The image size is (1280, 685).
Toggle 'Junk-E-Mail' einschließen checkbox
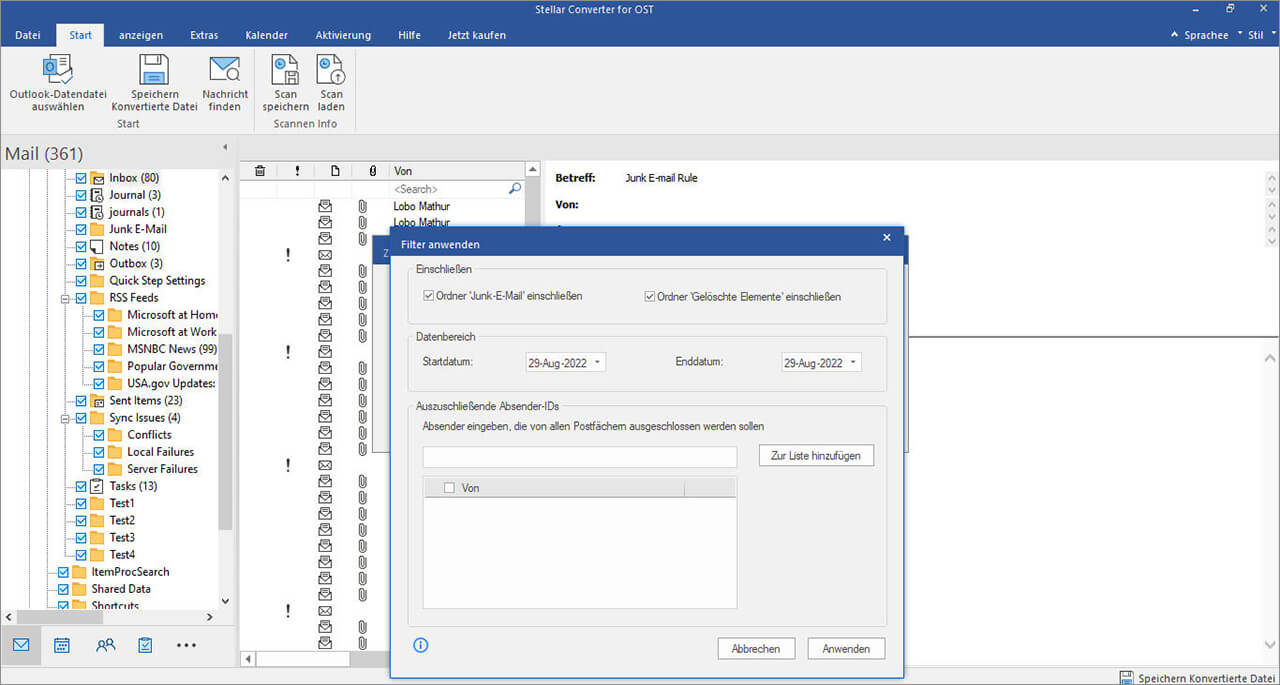click(429, 296)
